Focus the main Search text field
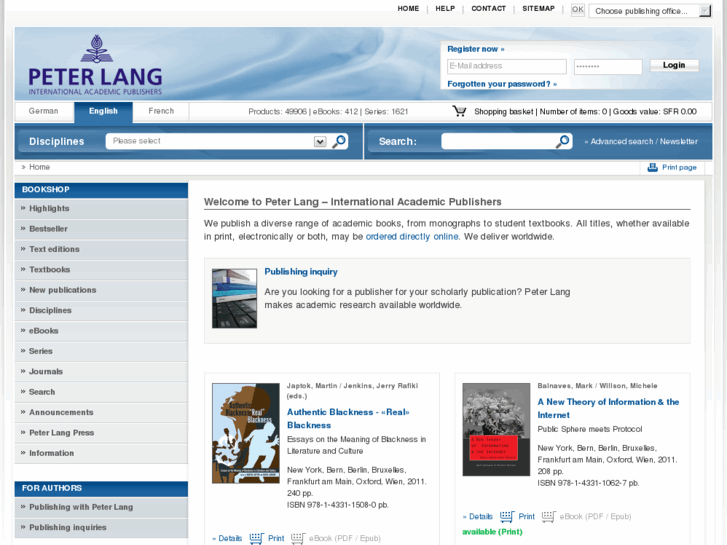The image size is (727, 545). pos(498,141)
